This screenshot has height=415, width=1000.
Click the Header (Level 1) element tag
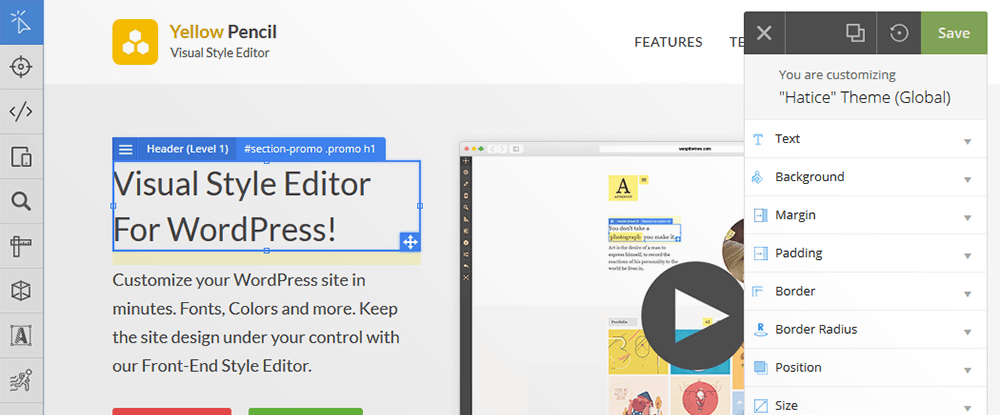tap(187, 149)
